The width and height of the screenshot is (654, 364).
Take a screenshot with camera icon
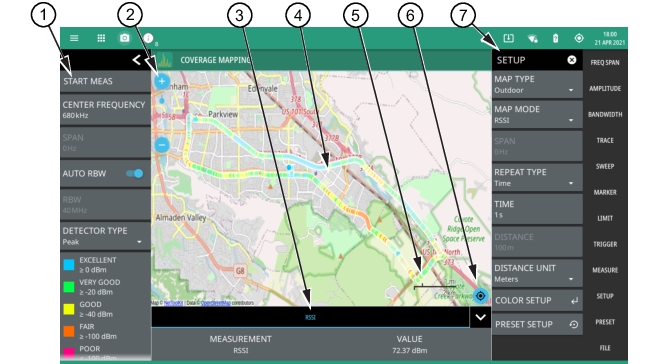[x=125, y=38]
